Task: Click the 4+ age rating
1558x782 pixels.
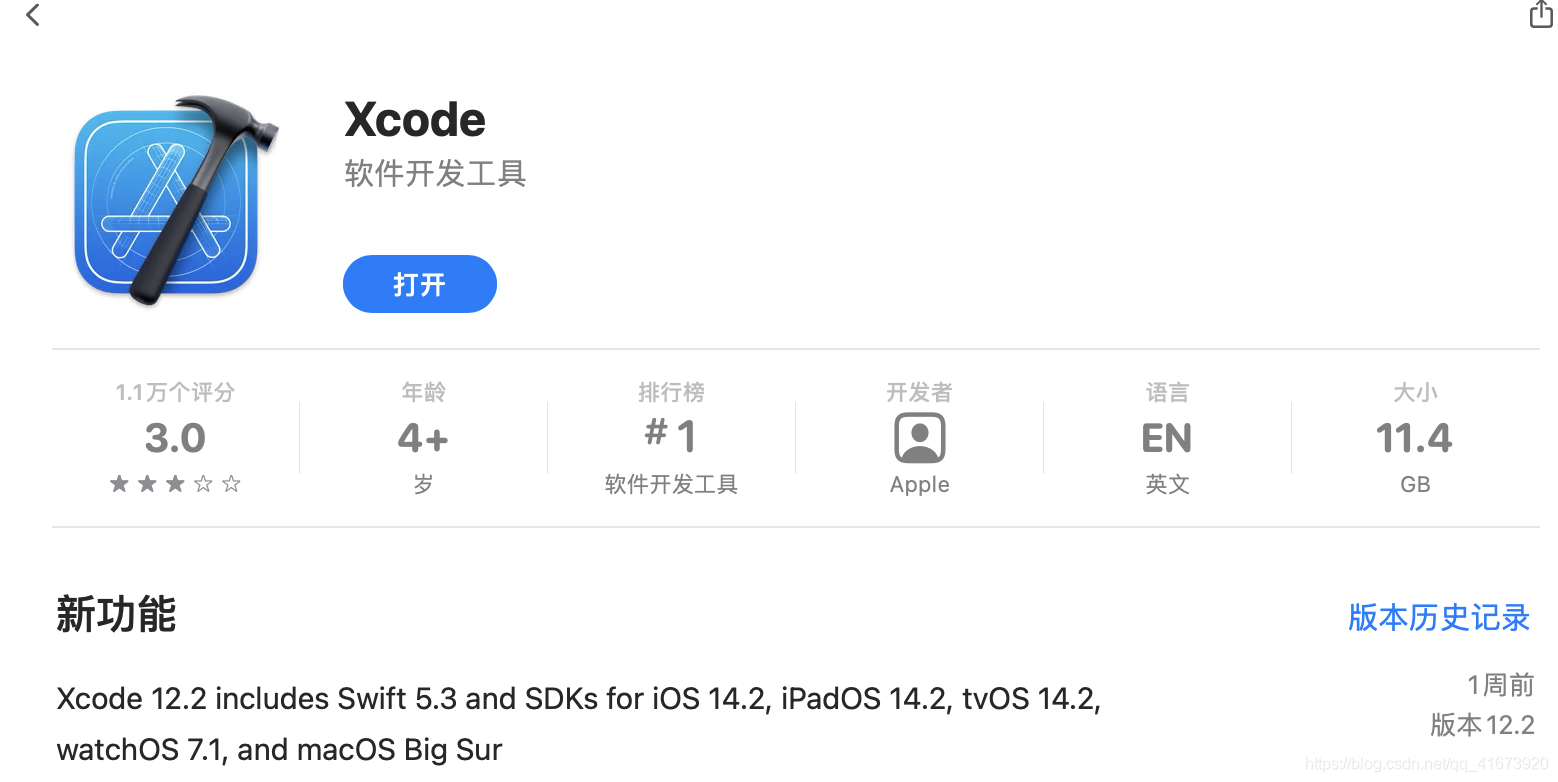Action: coord(422,437)
